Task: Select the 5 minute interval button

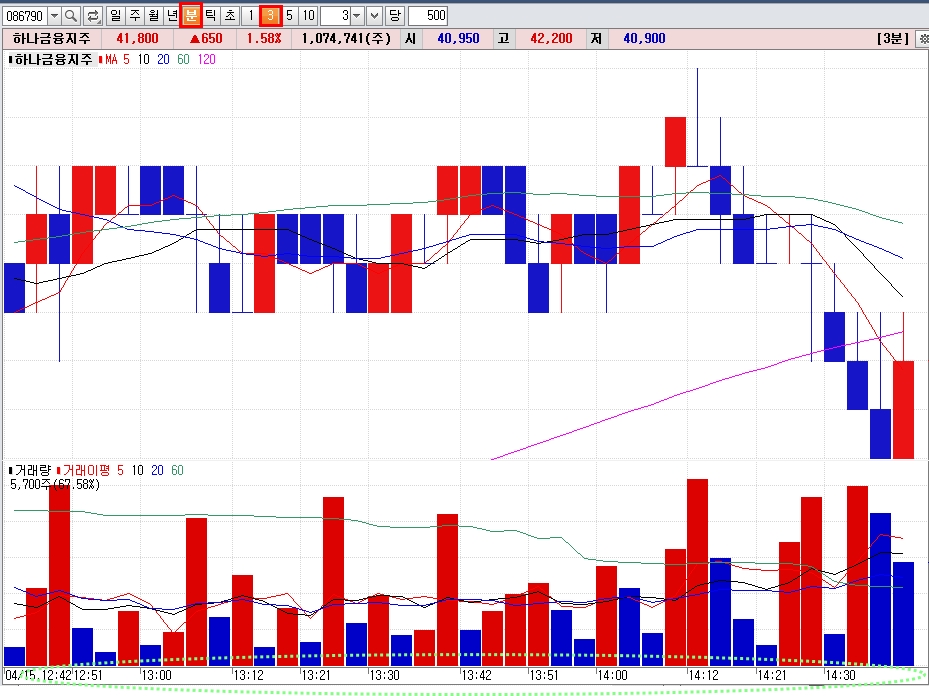Action: coord(290,15)
